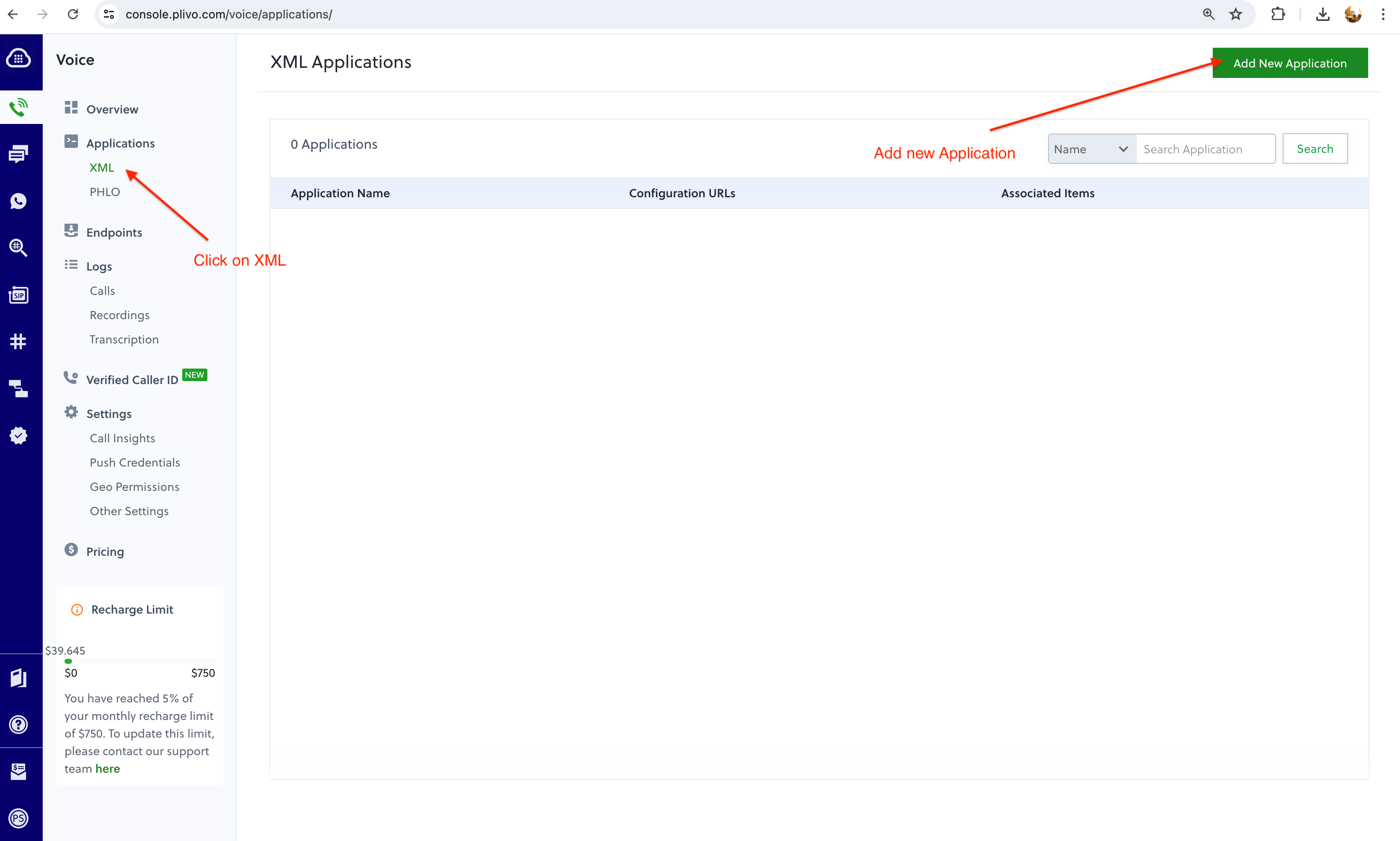Viewport: 1400px width, 841px height.
Task: Click the Verified Caller ID phone icon
Action: (71, 377)
